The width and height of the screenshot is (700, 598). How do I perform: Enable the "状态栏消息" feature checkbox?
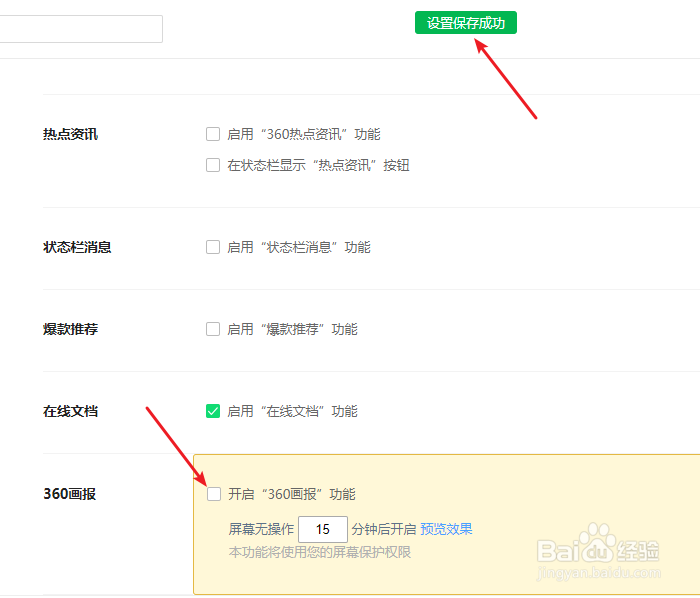(213, 247)
